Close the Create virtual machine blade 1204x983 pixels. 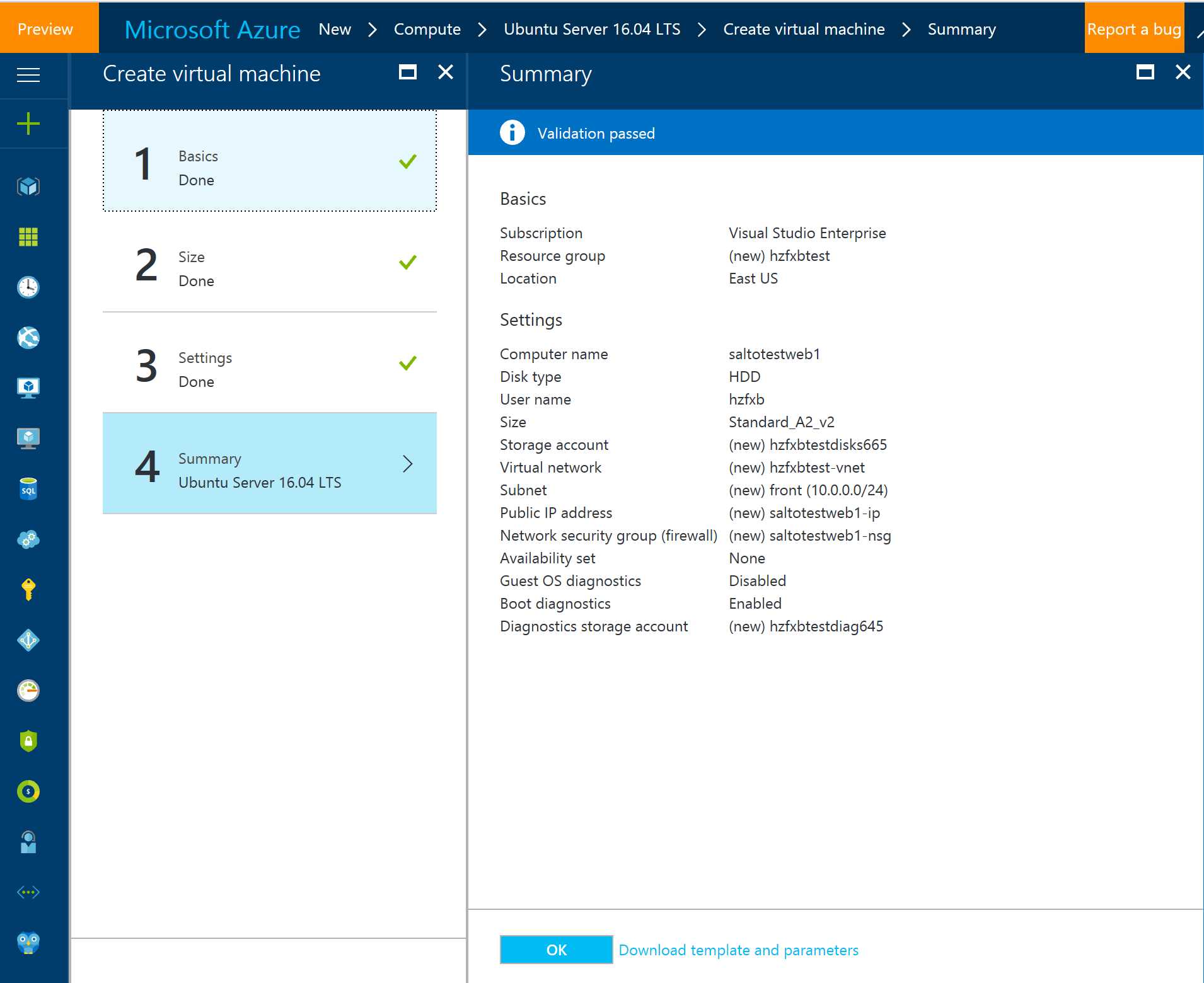pyautogui.click(x=446, y=72)
